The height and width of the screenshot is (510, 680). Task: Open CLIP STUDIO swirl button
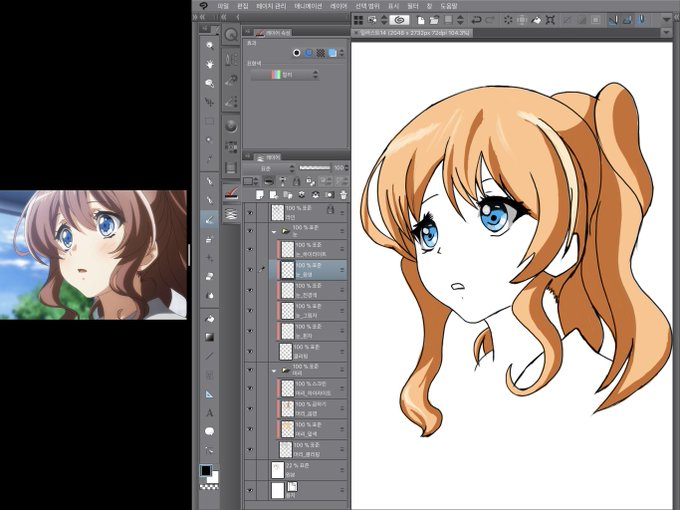click(x=399, y=20)
